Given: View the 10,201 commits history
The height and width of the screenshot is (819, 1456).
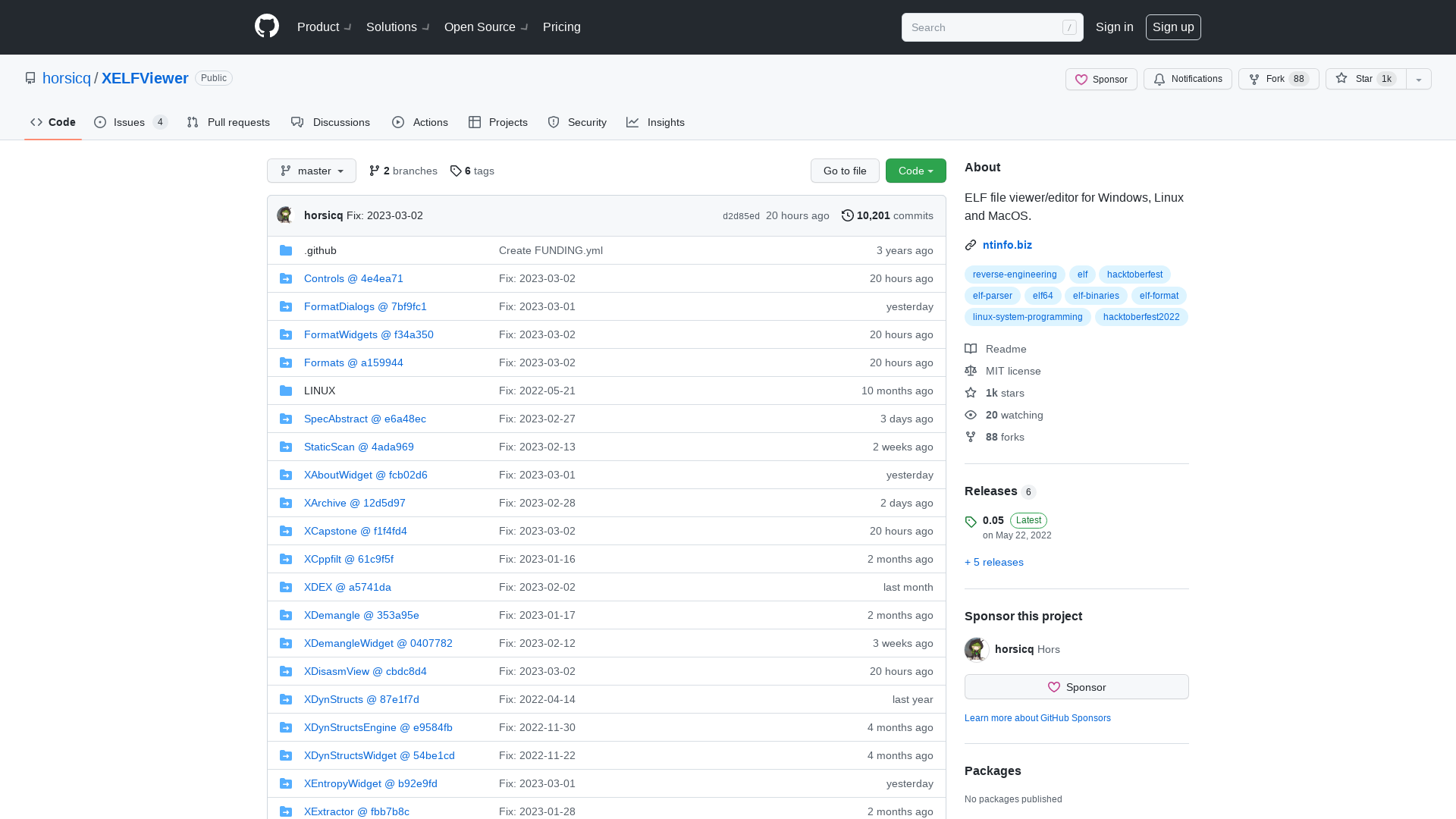Looking at the screenshot, I should coord(887,215).
